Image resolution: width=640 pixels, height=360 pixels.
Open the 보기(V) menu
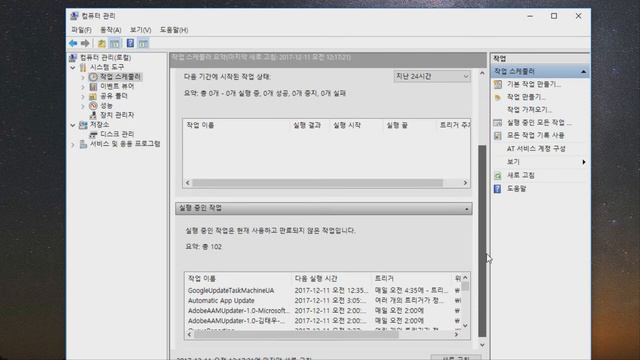pos(140,30)
